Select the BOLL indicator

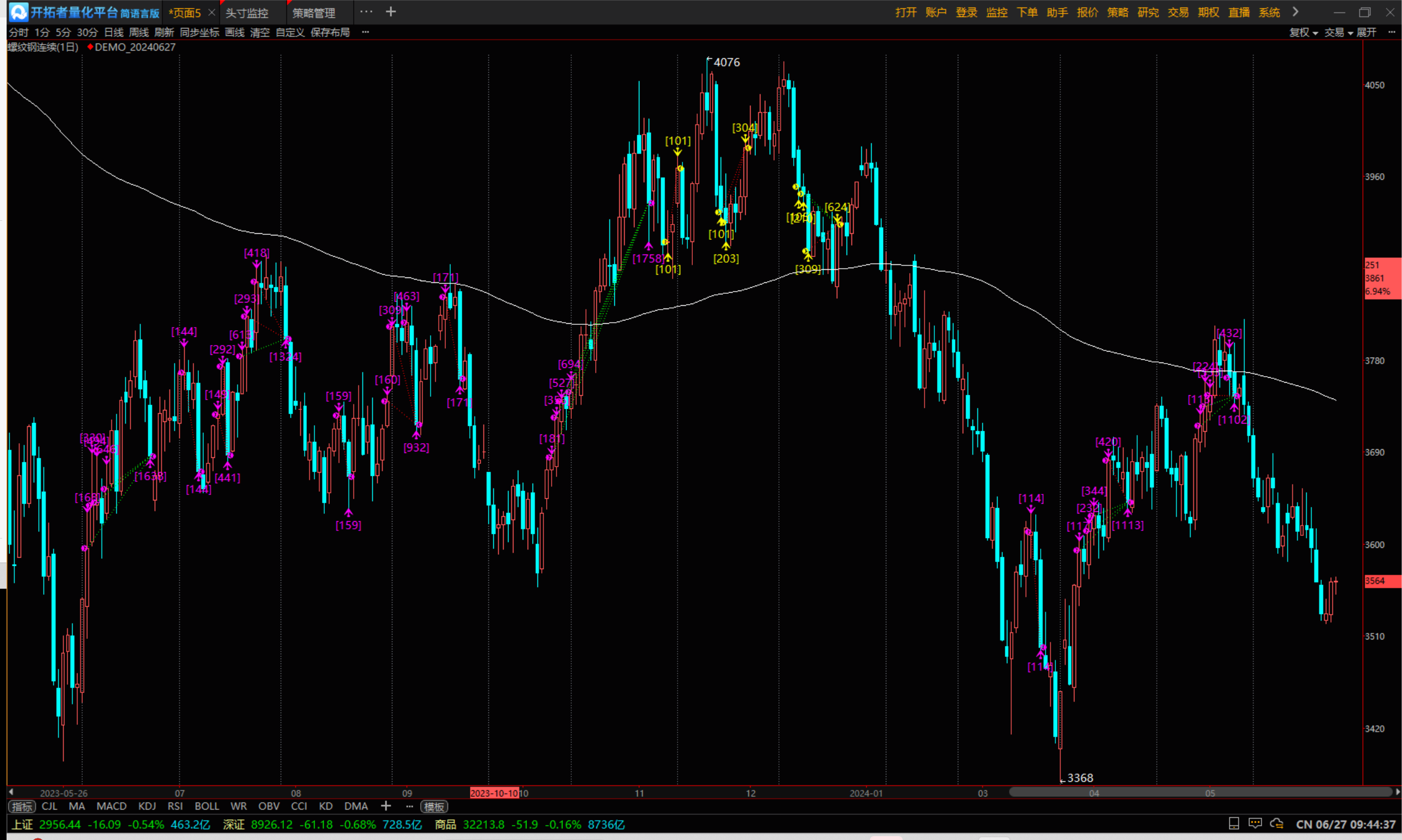click(207, 806)
